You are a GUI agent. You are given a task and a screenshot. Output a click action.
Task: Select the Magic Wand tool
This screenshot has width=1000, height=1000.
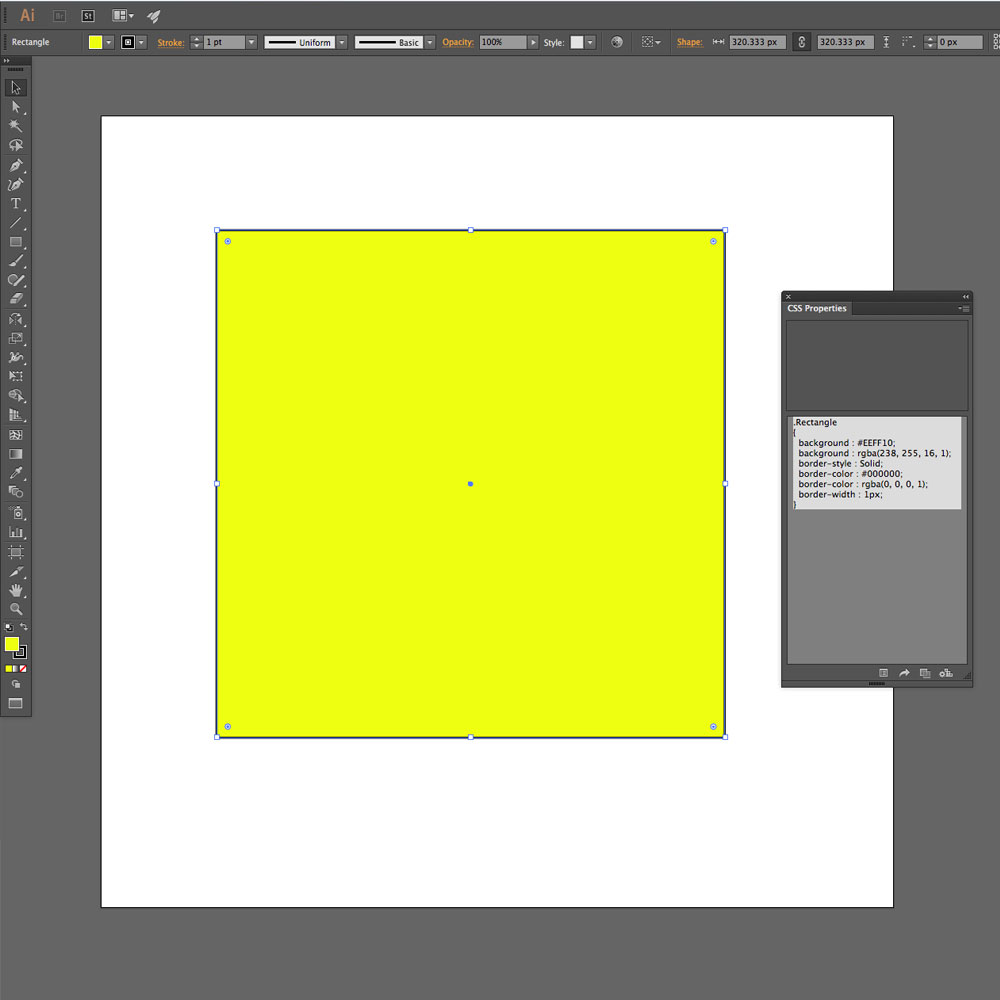tap(16, 126)
